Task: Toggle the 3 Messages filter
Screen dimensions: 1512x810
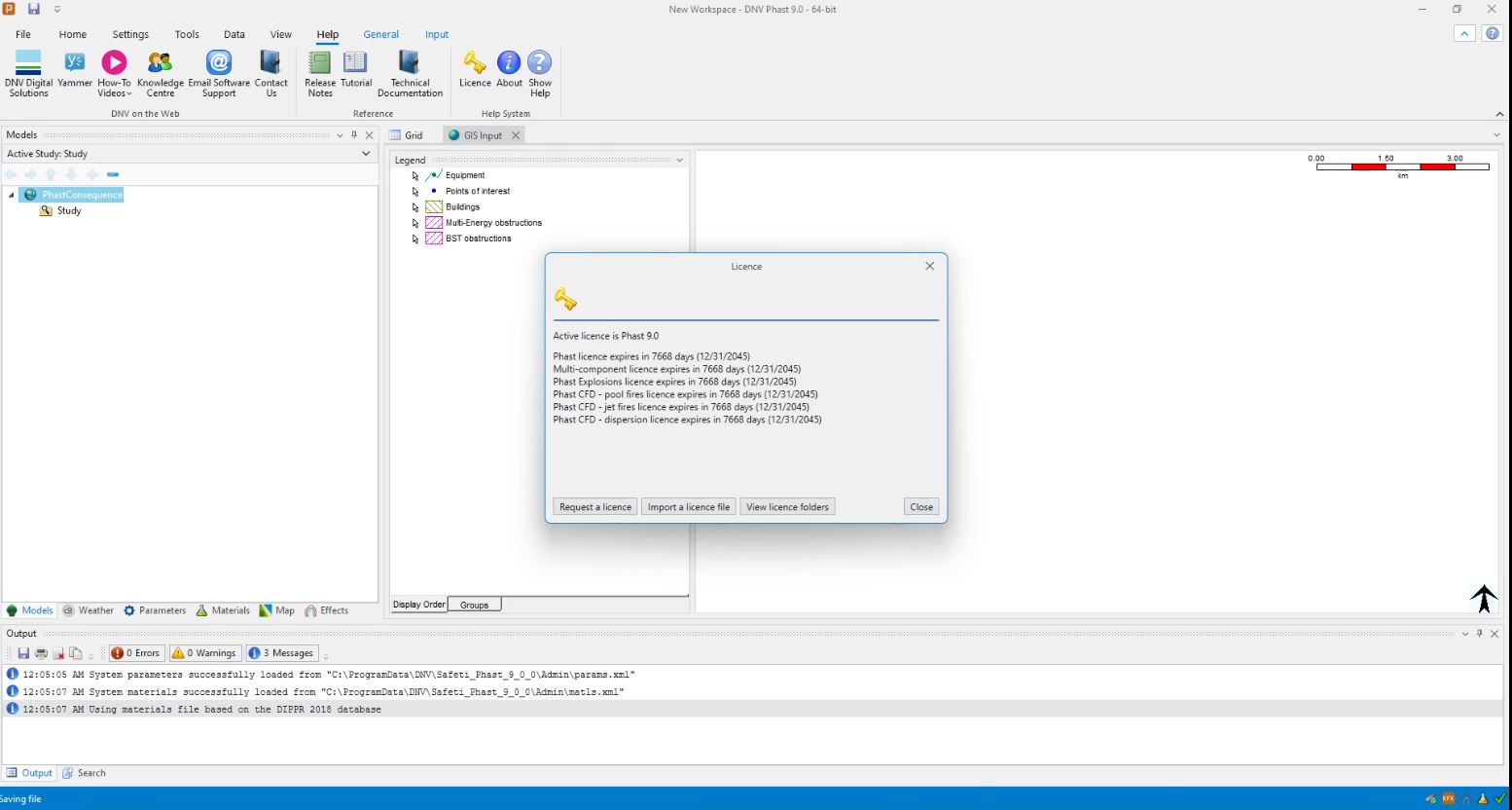Action: point(281,653)
